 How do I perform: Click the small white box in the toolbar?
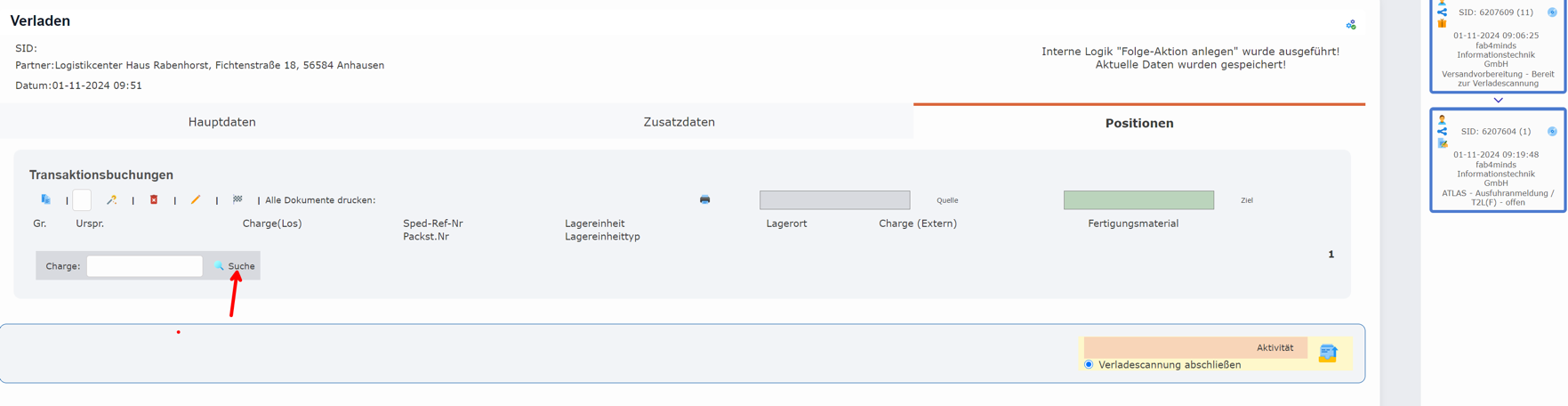click(82, 200)
